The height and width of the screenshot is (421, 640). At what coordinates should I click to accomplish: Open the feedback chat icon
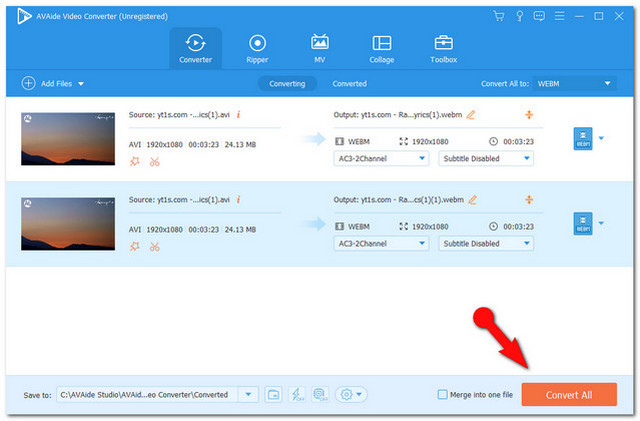539,16
